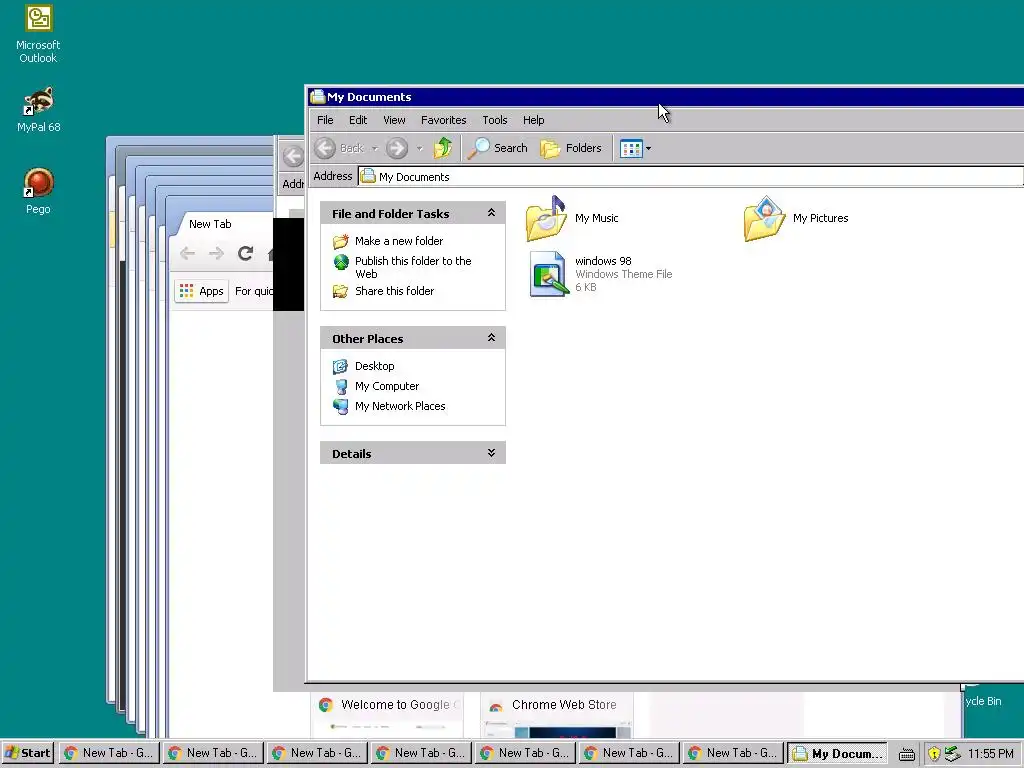The width and height of the screenshot is (1024, 768).
Task: Open Forward history dropdown arrow
Action: pyautogui.click(x=419, y=149)
